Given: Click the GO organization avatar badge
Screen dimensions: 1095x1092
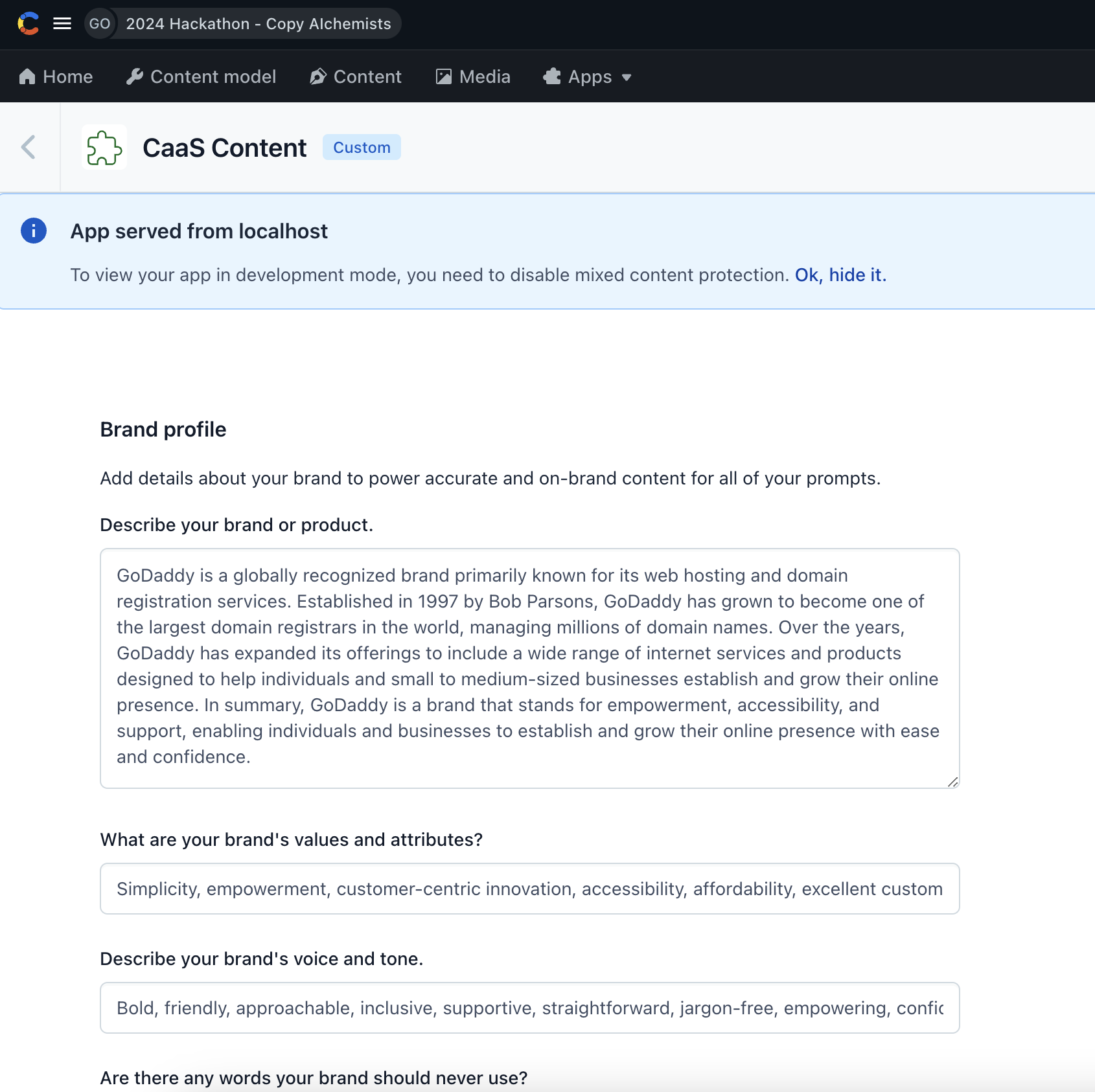Looking at the screenshot, I should (x=100, y=24).
